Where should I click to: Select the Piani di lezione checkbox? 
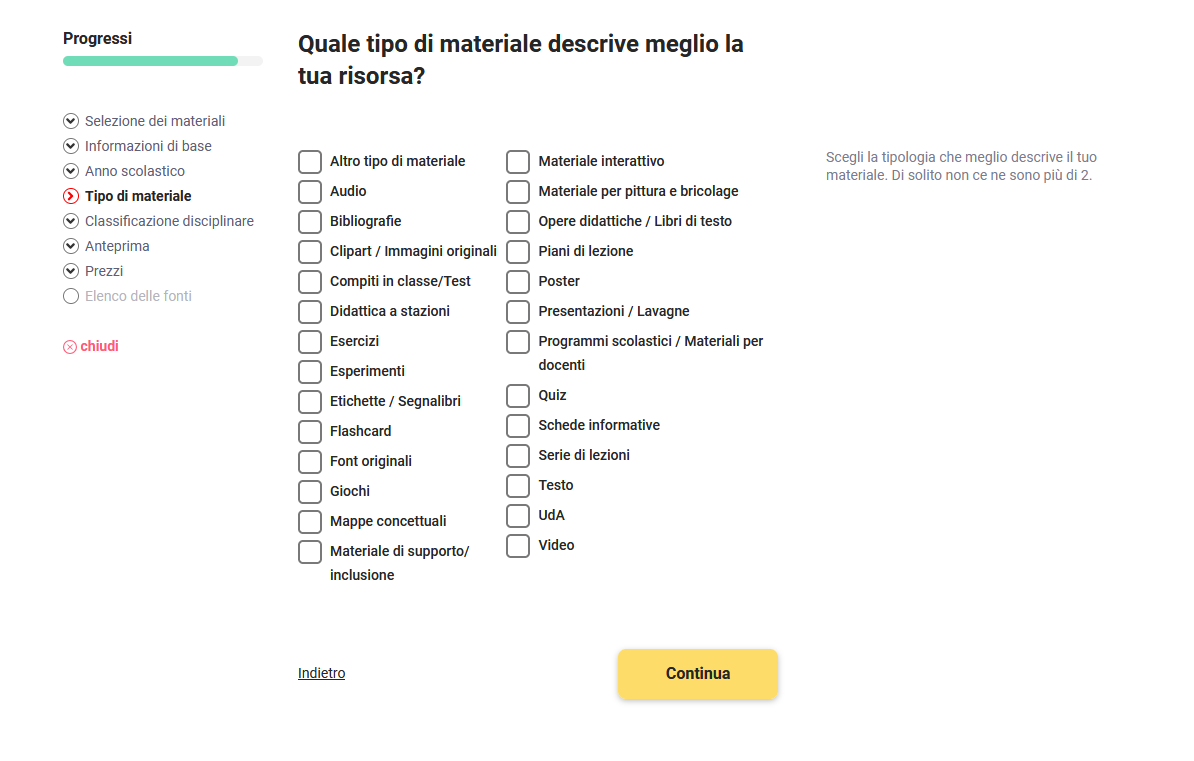518,251
